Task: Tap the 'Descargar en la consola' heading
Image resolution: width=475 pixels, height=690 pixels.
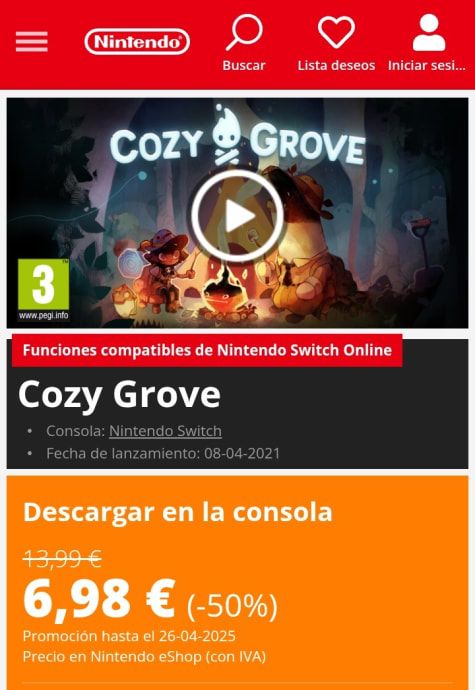Action: (x=177, y=512)
